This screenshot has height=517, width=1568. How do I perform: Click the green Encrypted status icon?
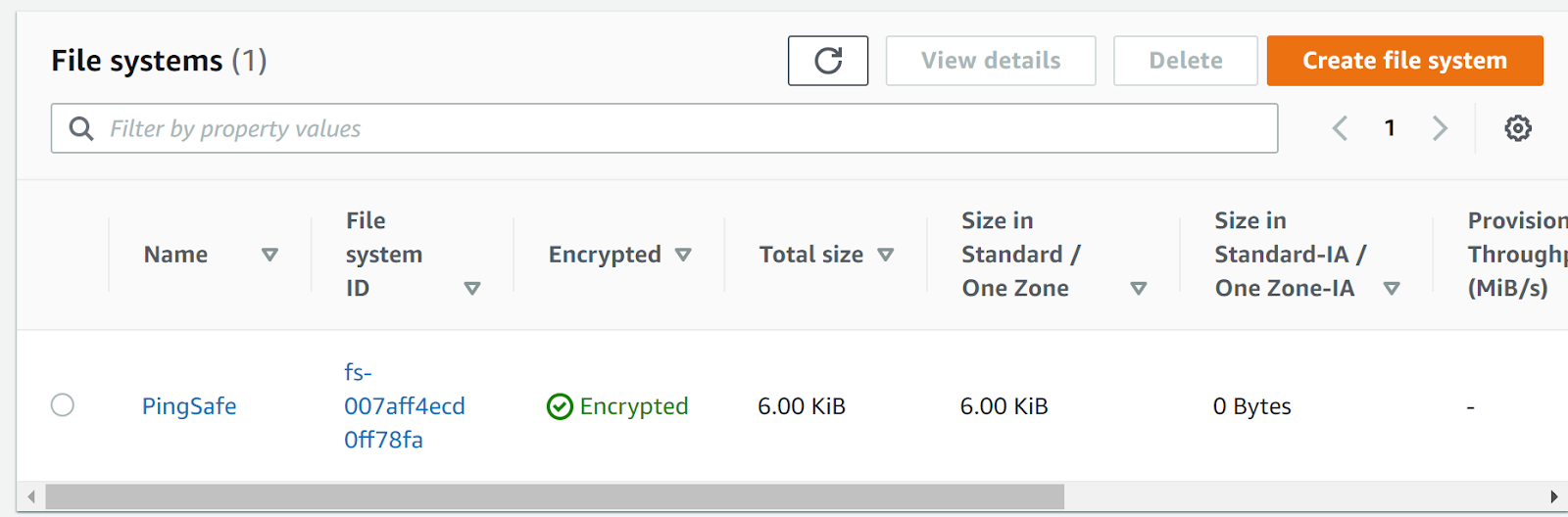(560, 406)
